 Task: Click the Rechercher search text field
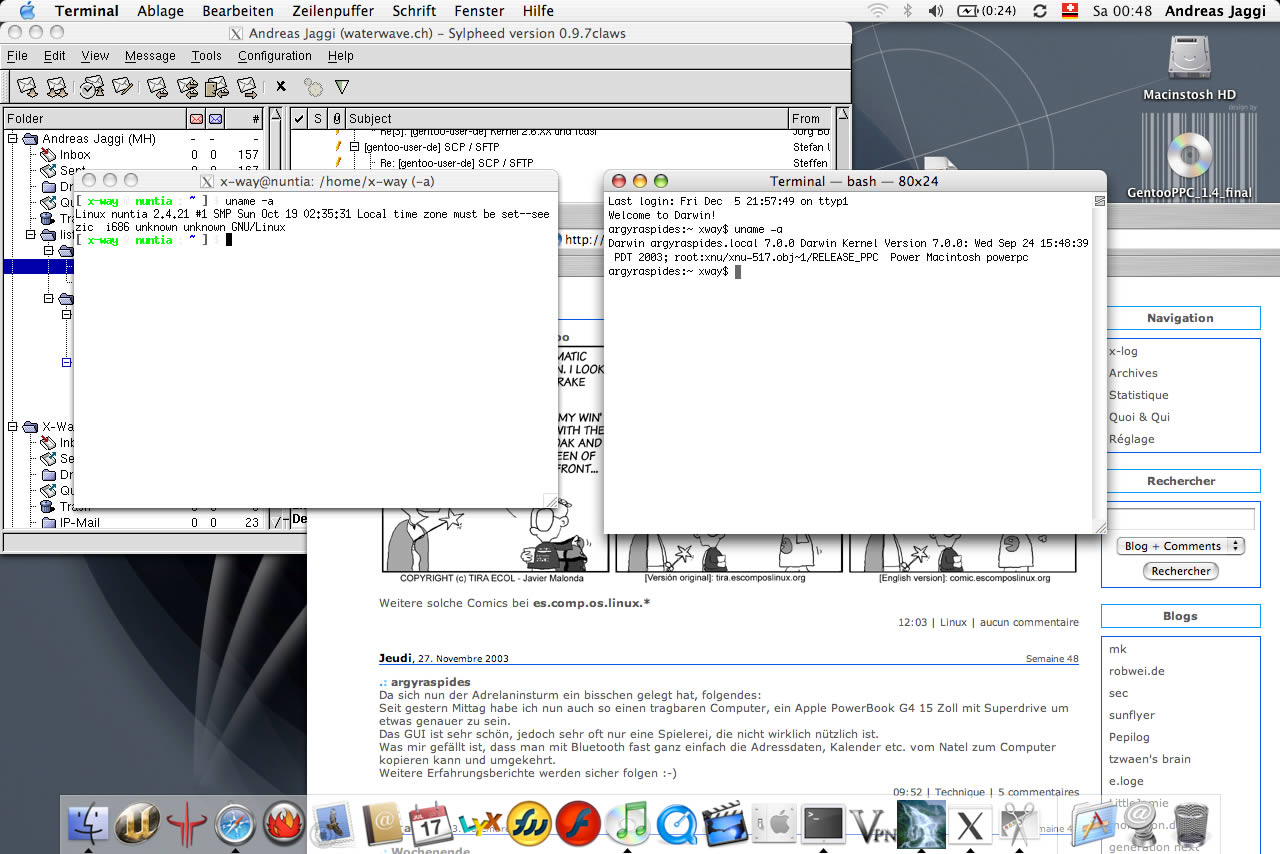(x=1181, y=519)
